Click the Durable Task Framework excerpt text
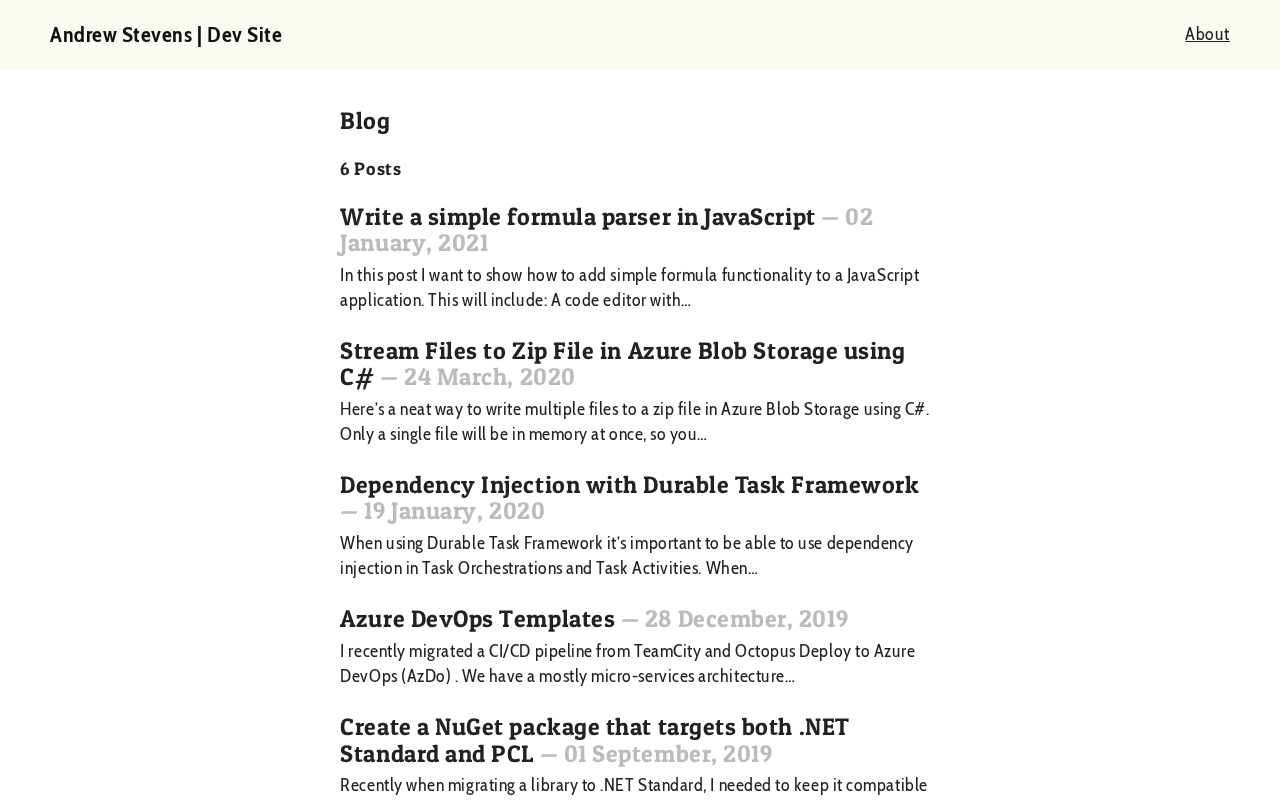This screenshot has width=1280, height=800. click(626, 555)
